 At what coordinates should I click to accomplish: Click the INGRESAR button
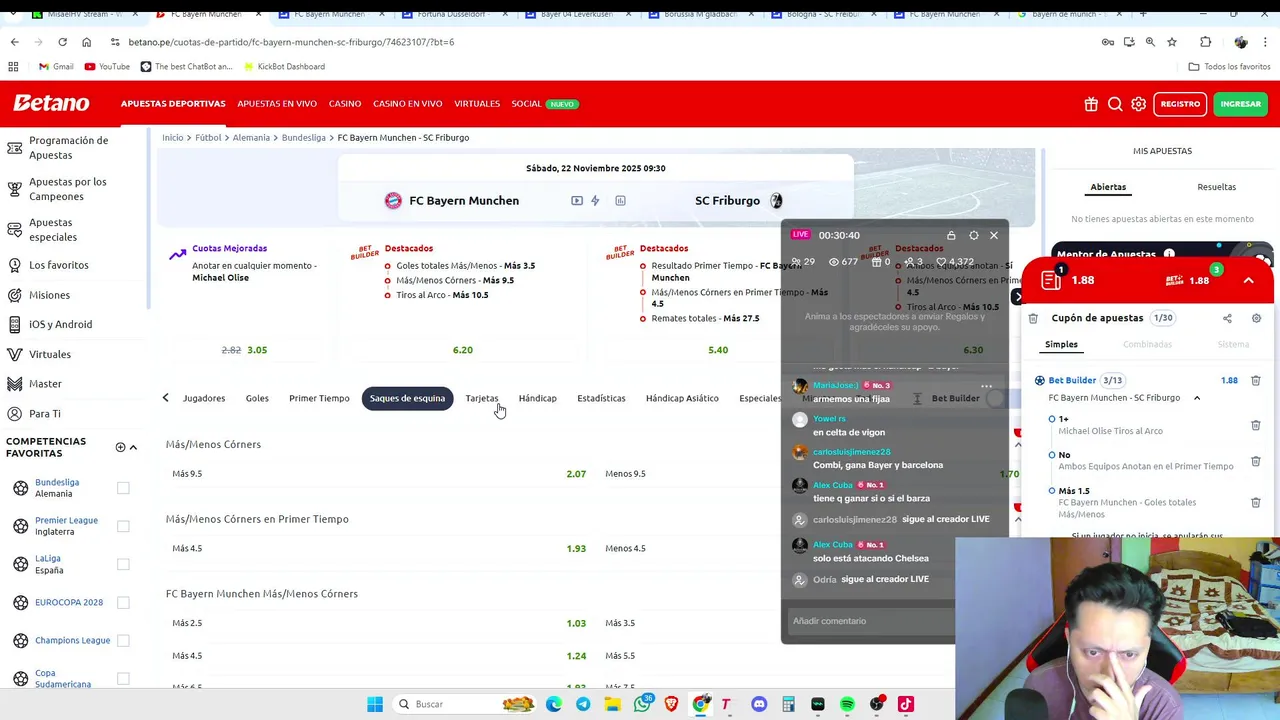[x=1240, y=104]
